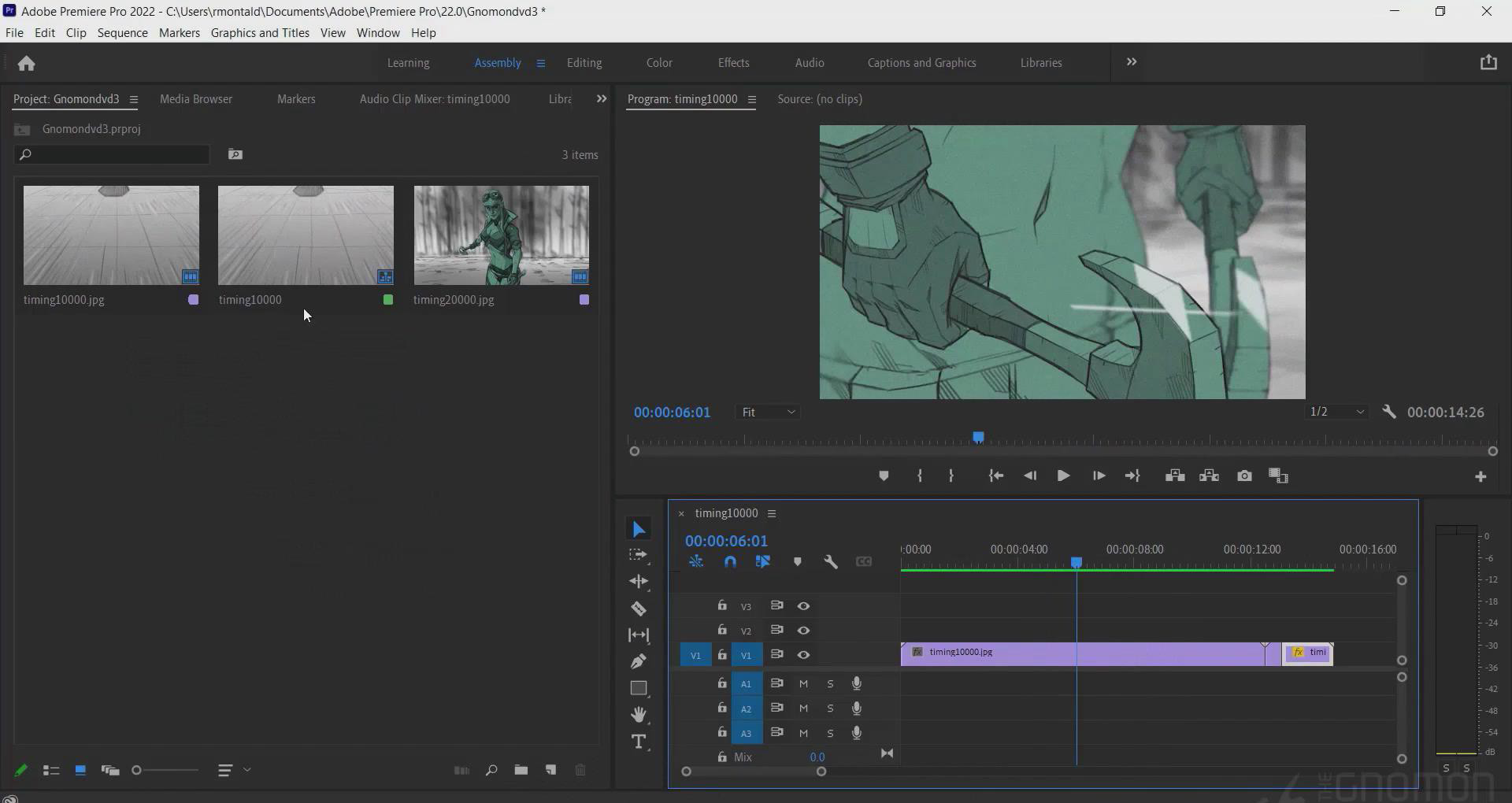This screenshot has width=1512, height=803.
Task: Open Program monitor settings wrench
Action: click(x=1389, y=412)
